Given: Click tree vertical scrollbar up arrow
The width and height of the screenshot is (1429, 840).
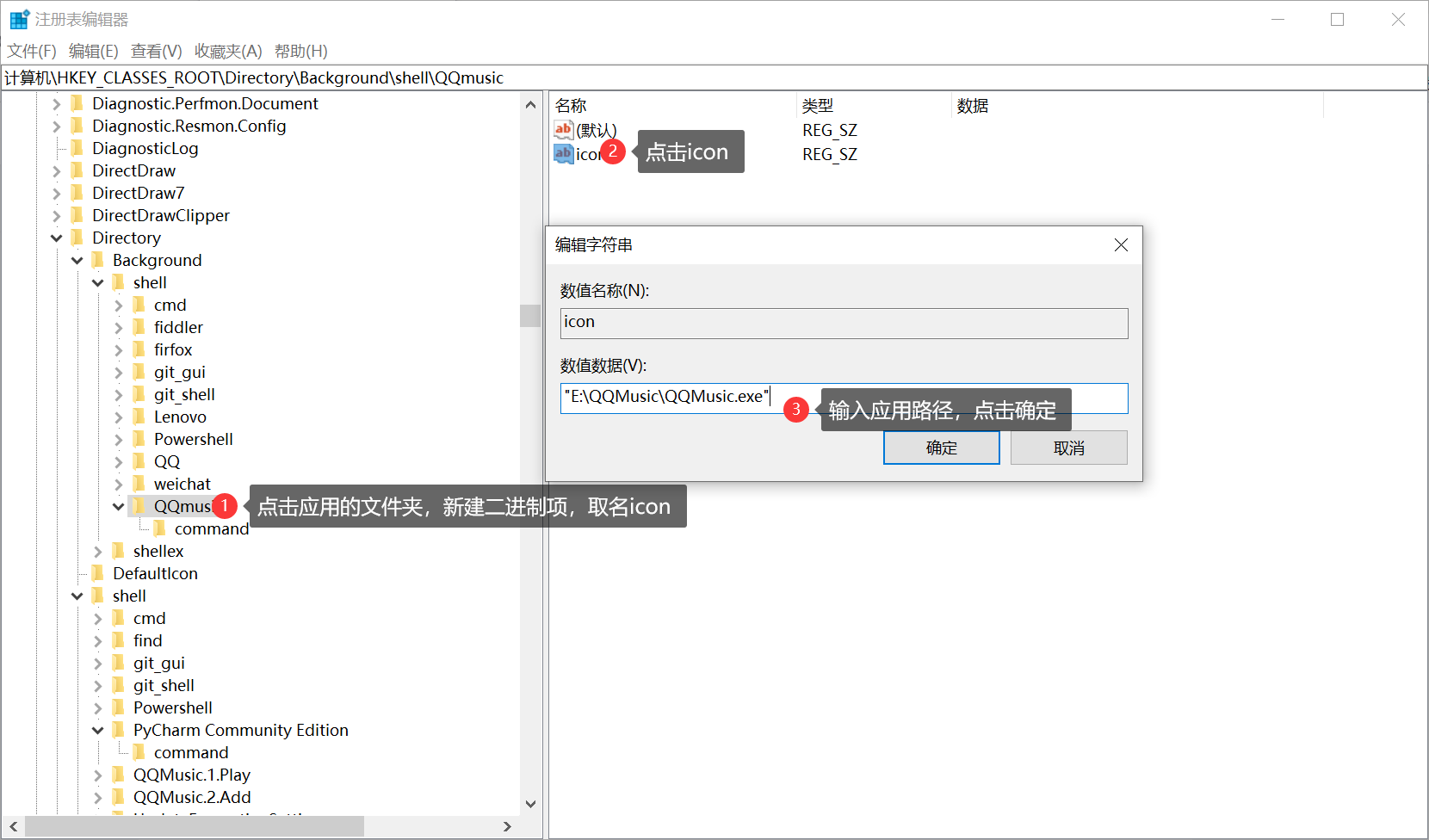Looking at the screenshot, I should click(530, 104).
